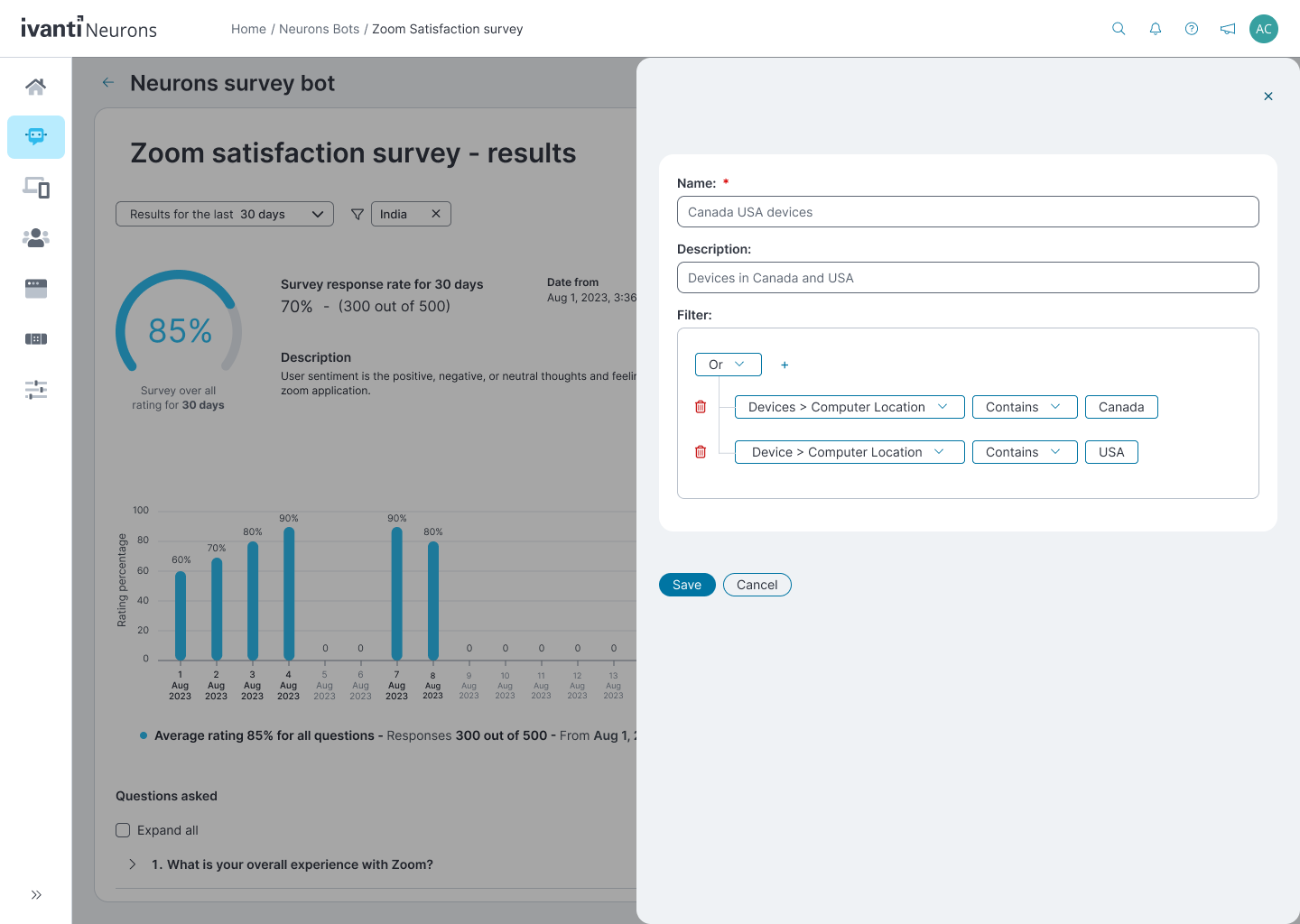Remove the India filter chip
The image size is (1300, 924).
[436, 214]
